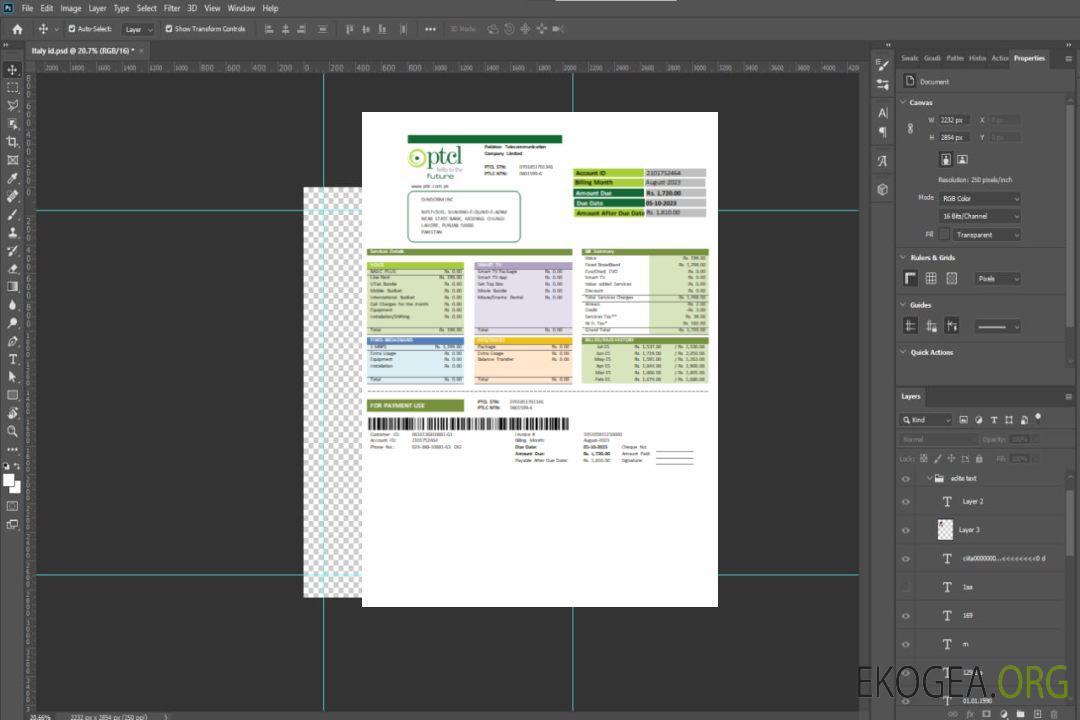Toggle Show Transform Controls checkbox
1080x720 pixels.
pos(168,29)
